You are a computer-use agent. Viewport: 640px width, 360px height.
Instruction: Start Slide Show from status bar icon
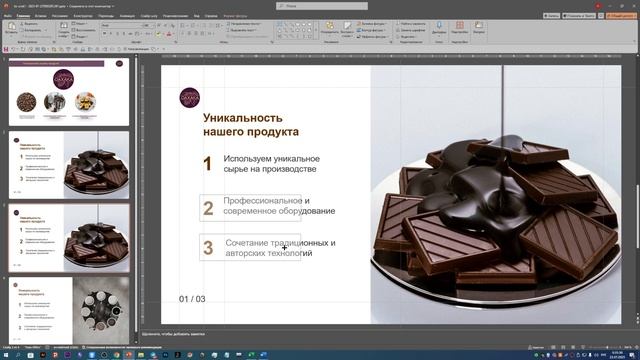click(583, 347)
